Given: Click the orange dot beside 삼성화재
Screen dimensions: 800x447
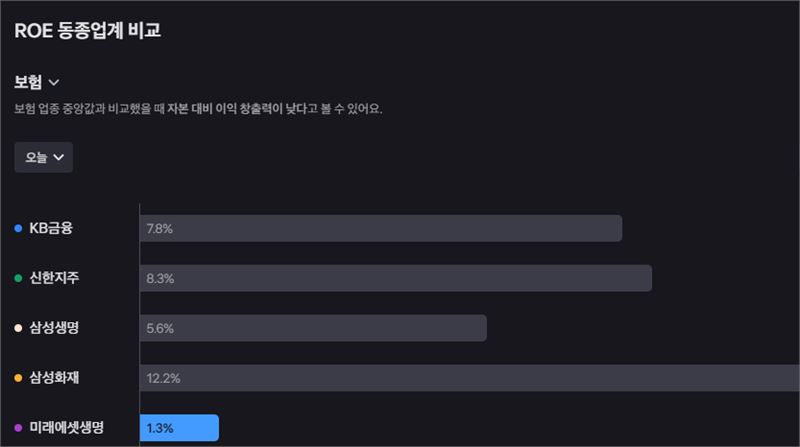Looking at the screenshot, I should pos(18,378).
